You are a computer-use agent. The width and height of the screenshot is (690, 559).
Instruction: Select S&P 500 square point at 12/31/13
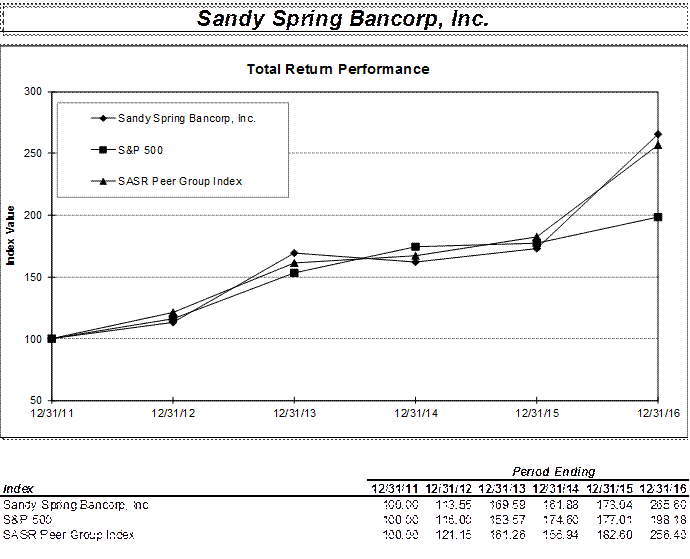pos(294,273)
